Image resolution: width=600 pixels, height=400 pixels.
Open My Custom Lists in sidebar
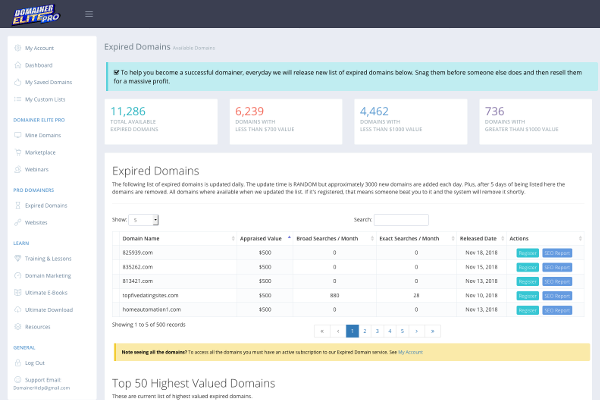[x=46, y=99]
